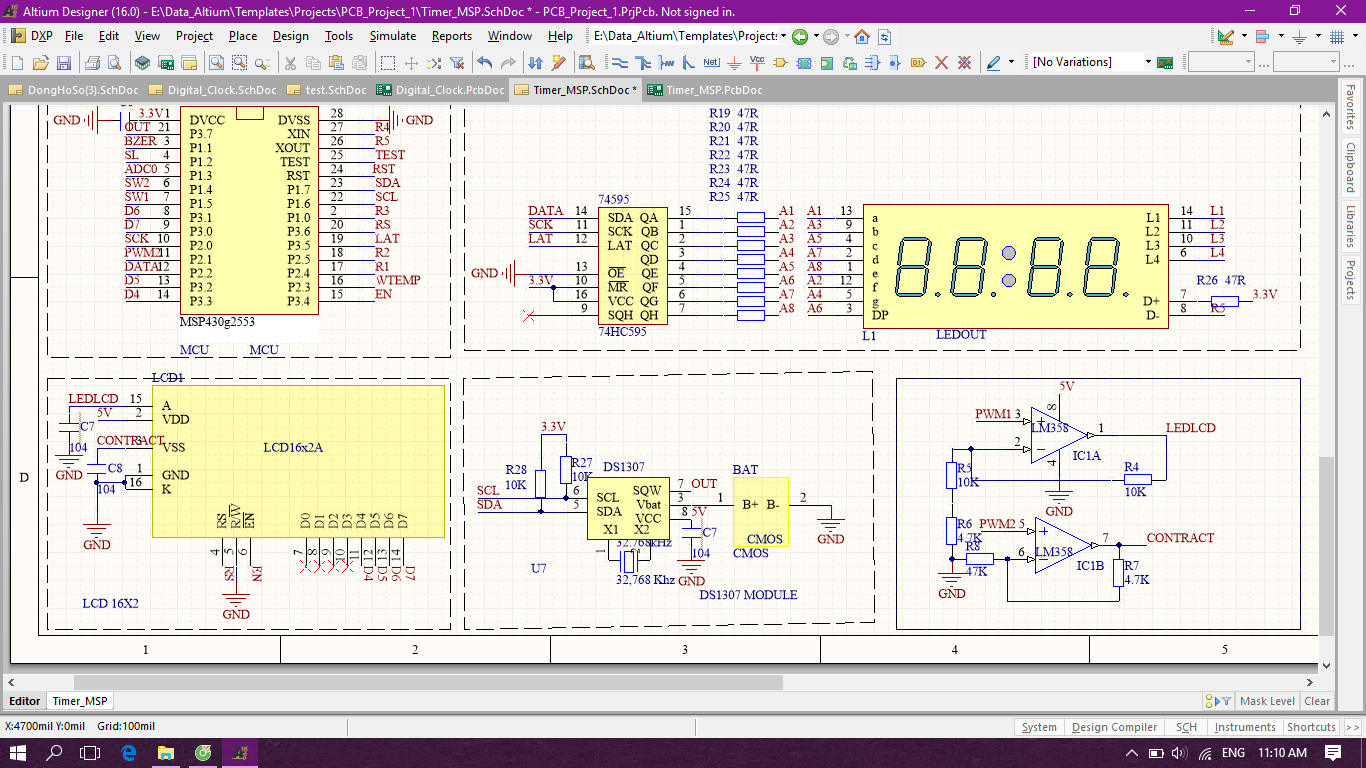The image size is (1366, 768).
Task: Click the red Place No ERC cross
Action: pos(941,62)
